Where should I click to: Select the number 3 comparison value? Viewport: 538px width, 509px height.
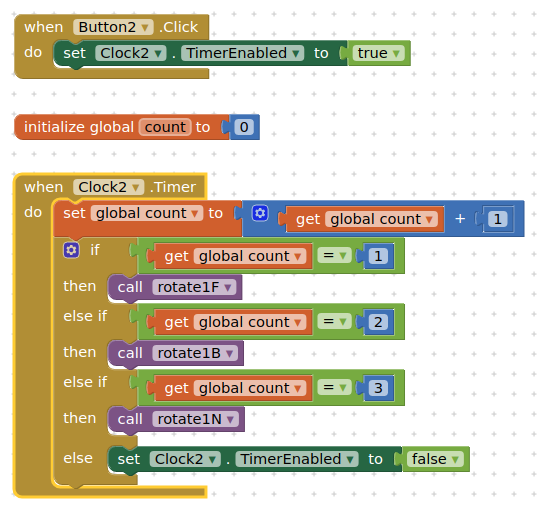[x=378, y=388]
